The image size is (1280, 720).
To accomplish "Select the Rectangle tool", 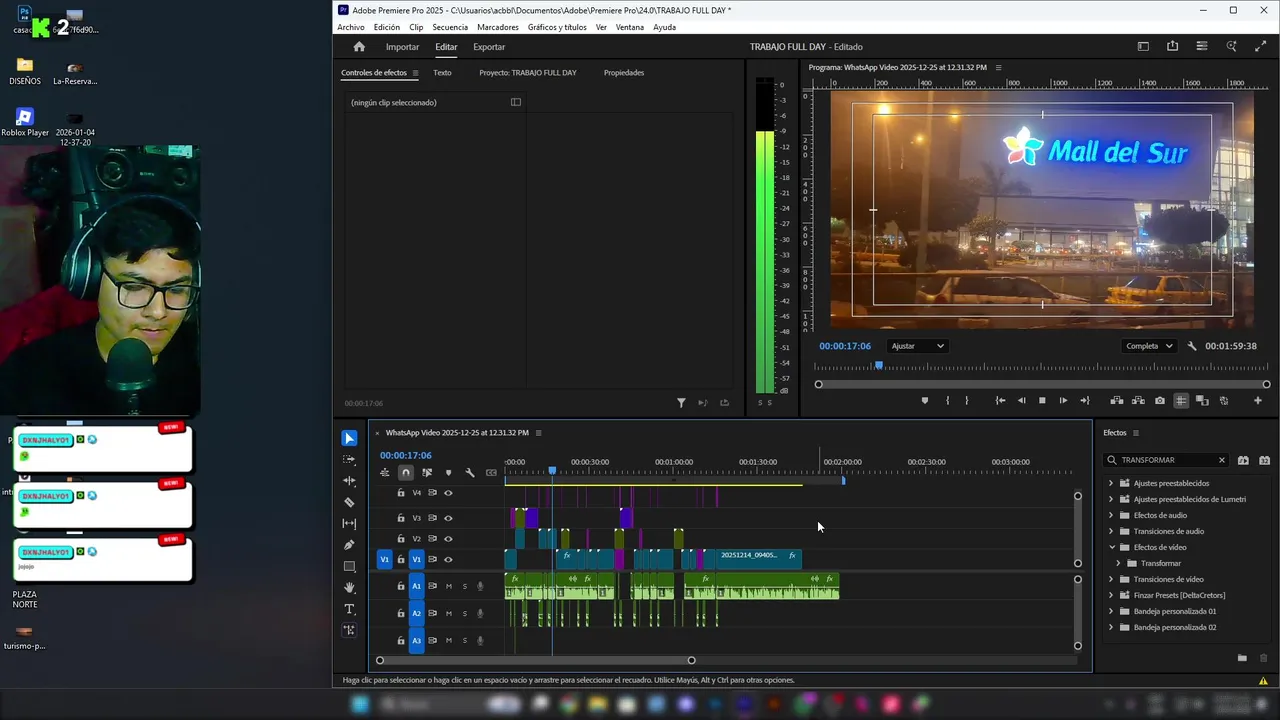I will click(x=349, y=567).
